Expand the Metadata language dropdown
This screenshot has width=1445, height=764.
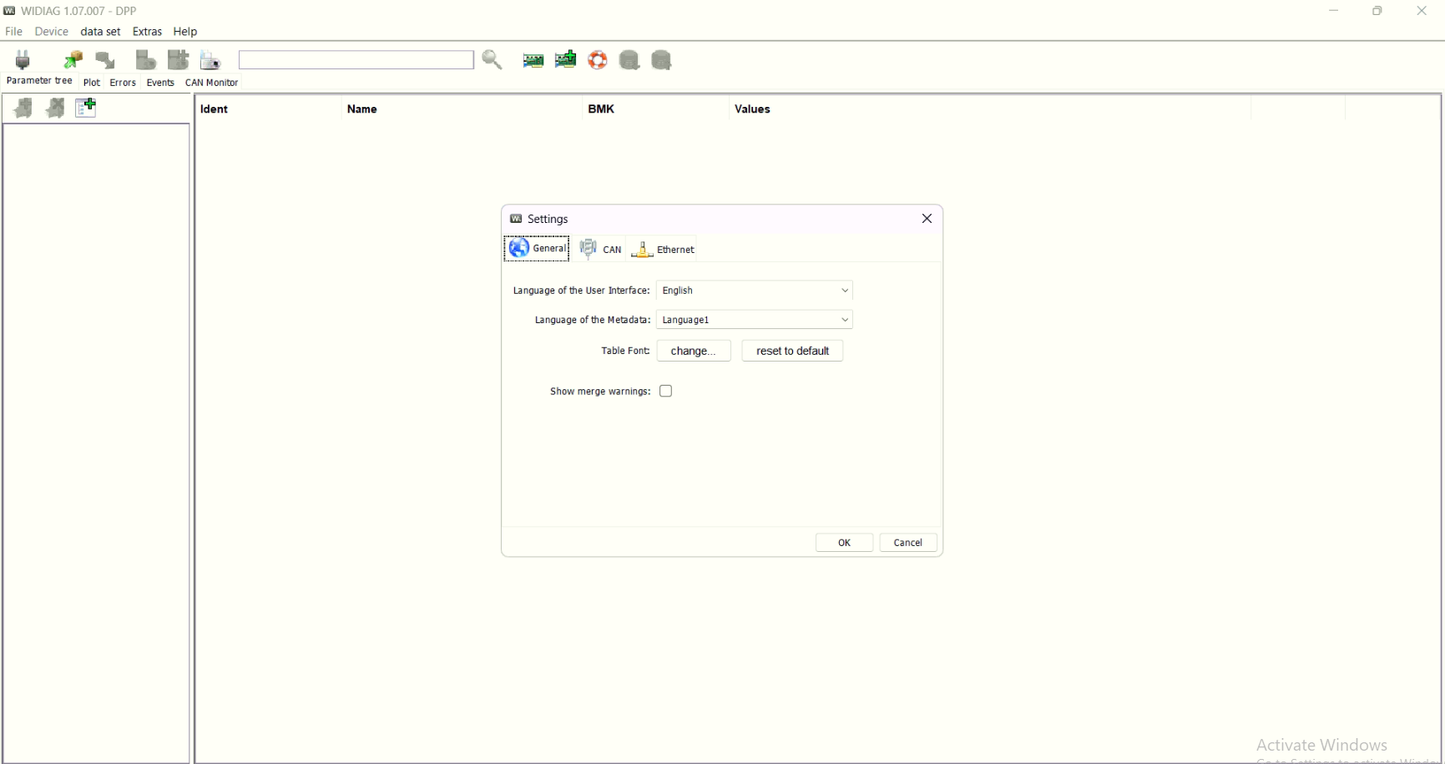point(754,320)
